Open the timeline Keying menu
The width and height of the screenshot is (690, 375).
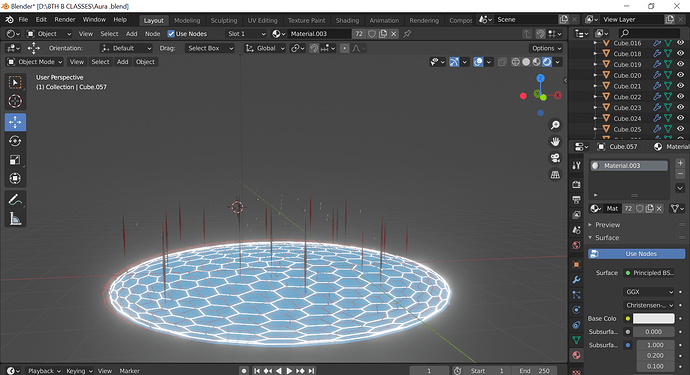[79, 371]
